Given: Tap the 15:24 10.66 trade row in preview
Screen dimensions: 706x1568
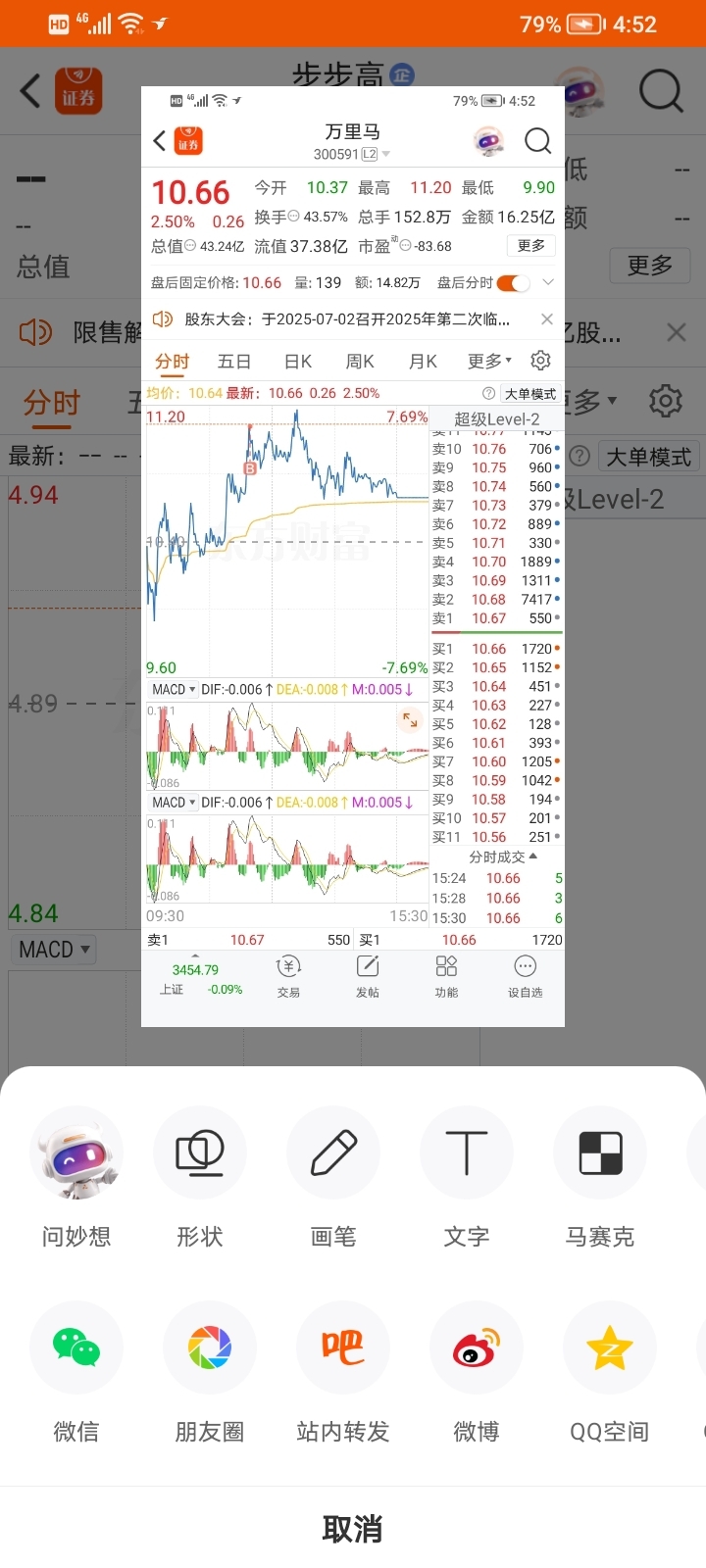Looking at the screenshot, I should pos(497,879).
